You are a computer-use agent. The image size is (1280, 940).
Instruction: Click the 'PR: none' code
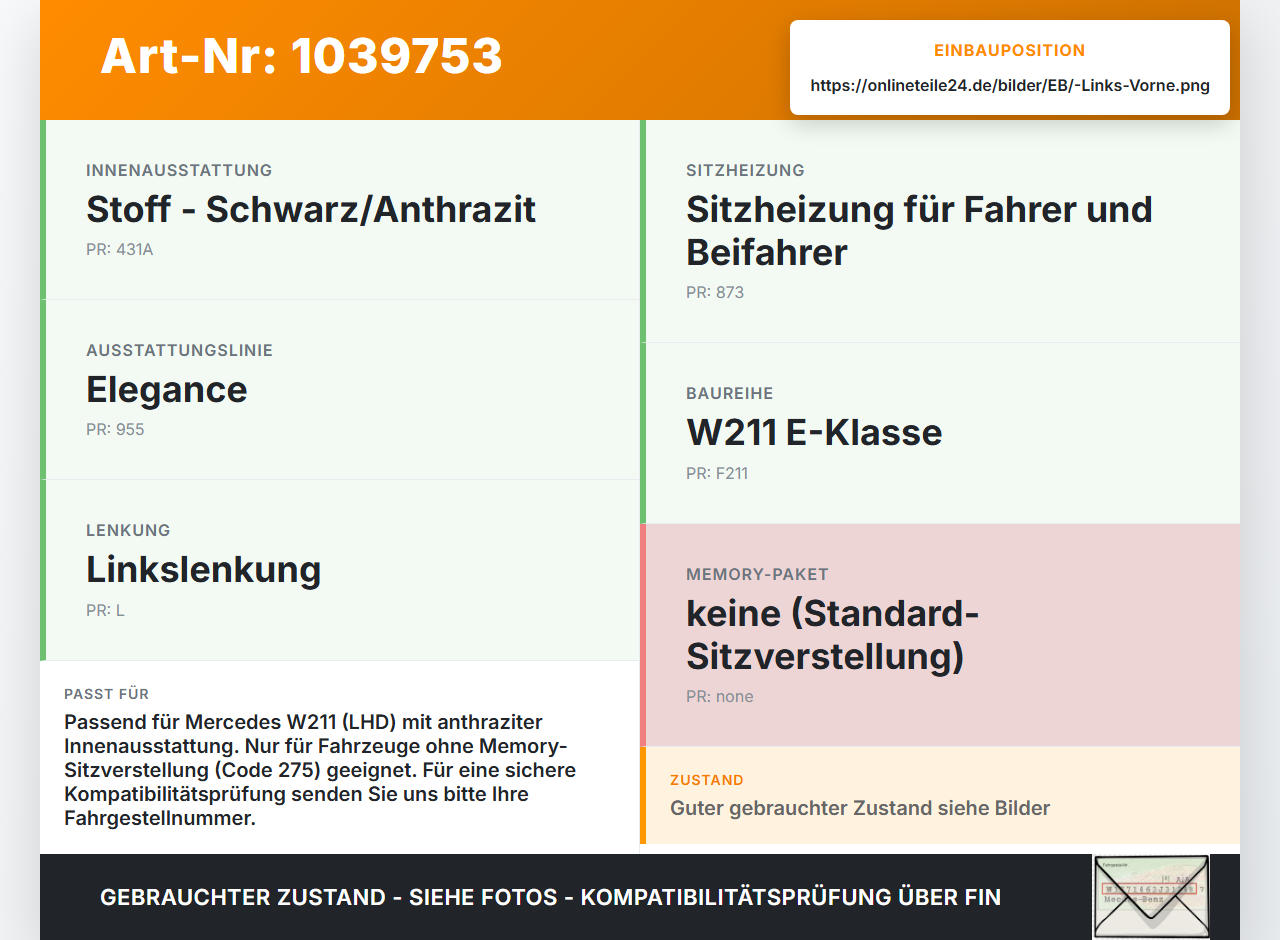720,696
